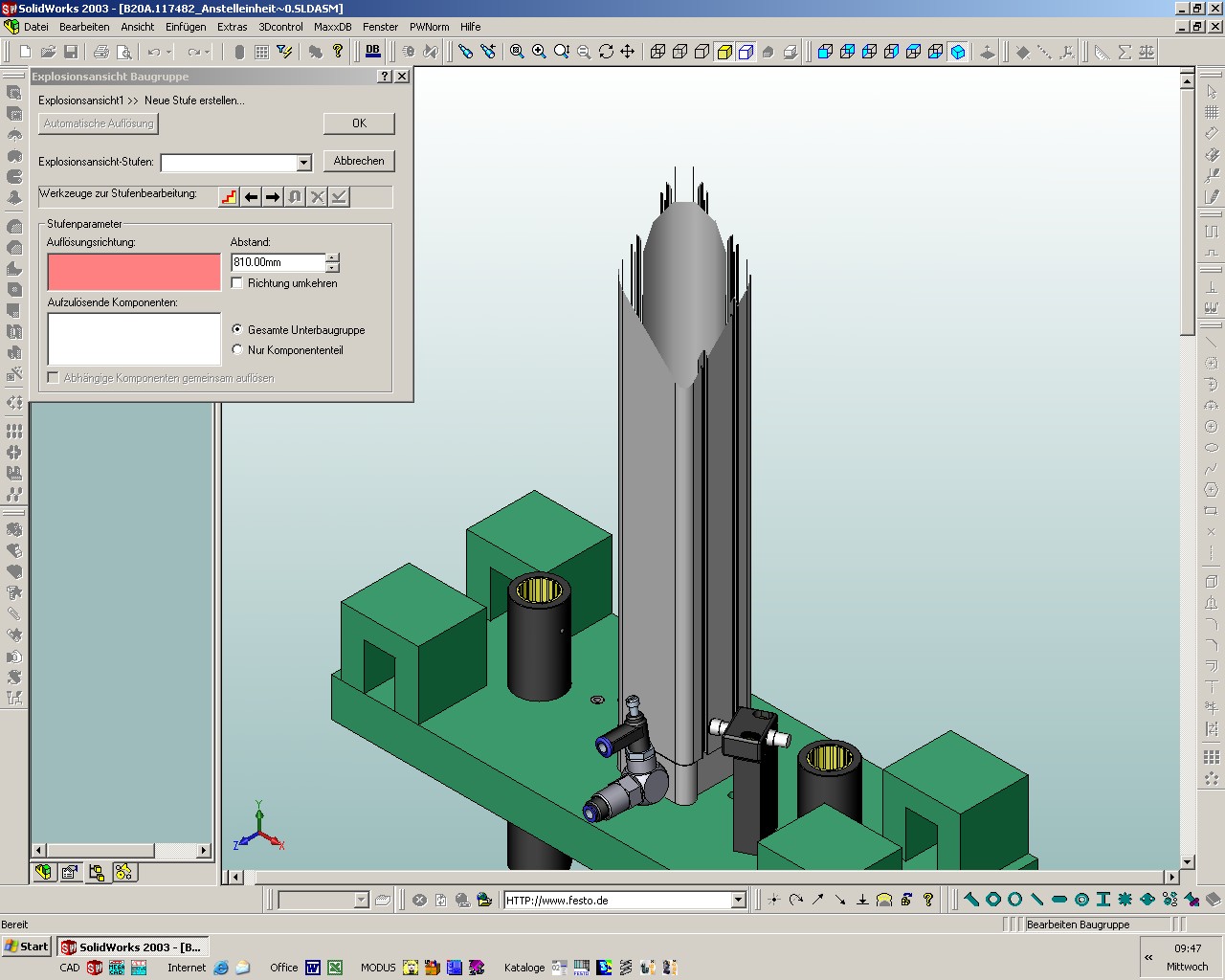Click the DB toolbar icon
The width and height of the screenshot is (1225, 980).
(372, 52)
